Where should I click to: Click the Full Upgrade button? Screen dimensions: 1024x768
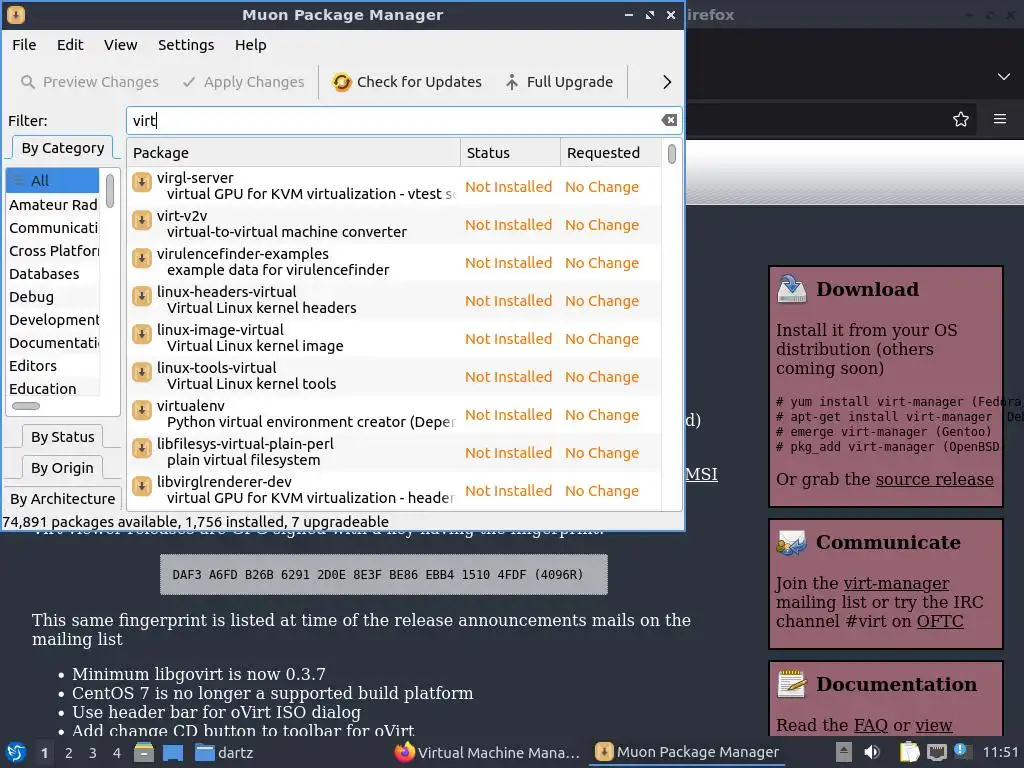pos(560,82)
